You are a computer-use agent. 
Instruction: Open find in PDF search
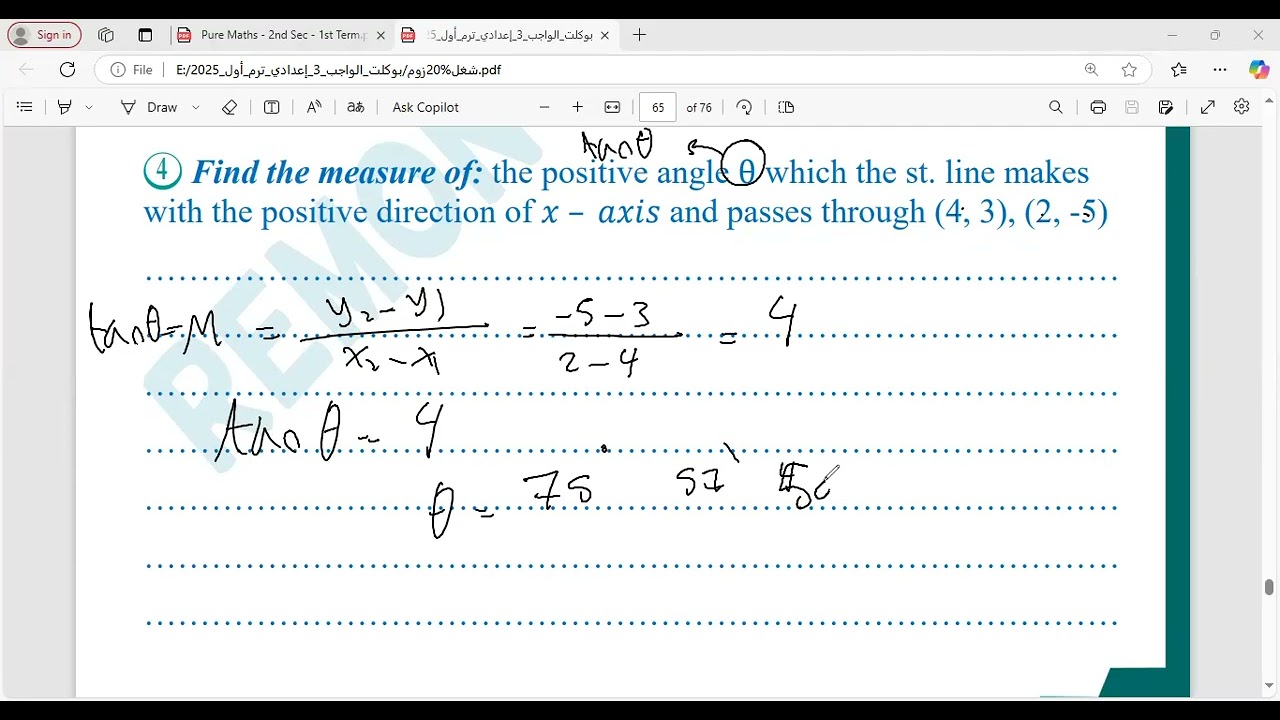click(1055, 107)
